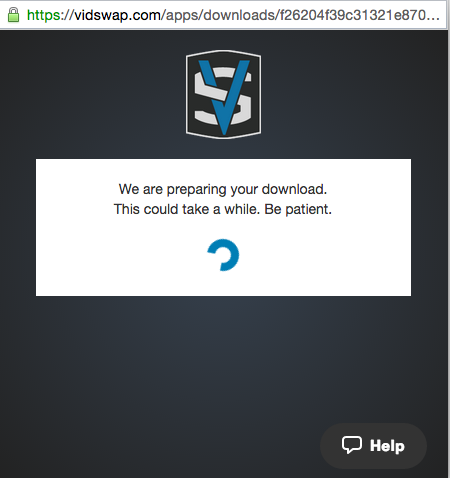Click the green padlock security icon
This screenshot has height=478, width=450.
[13, 15]
